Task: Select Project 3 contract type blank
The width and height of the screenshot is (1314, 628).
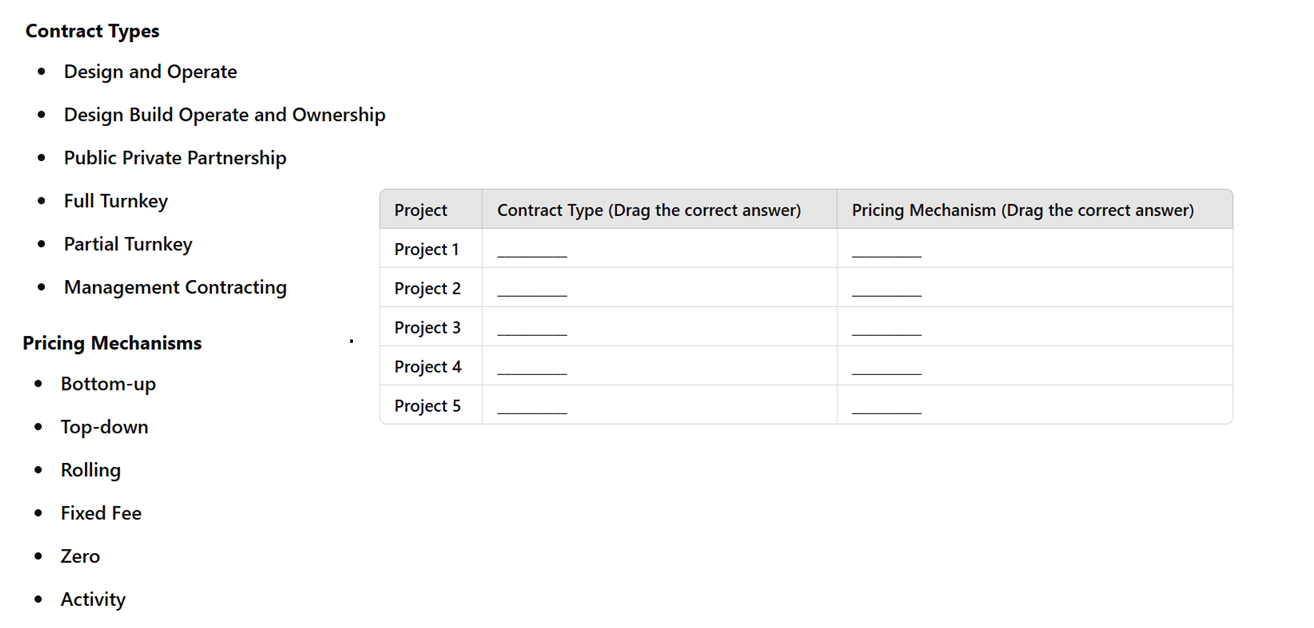Action: pyautogui.click(x=532, y=329)
